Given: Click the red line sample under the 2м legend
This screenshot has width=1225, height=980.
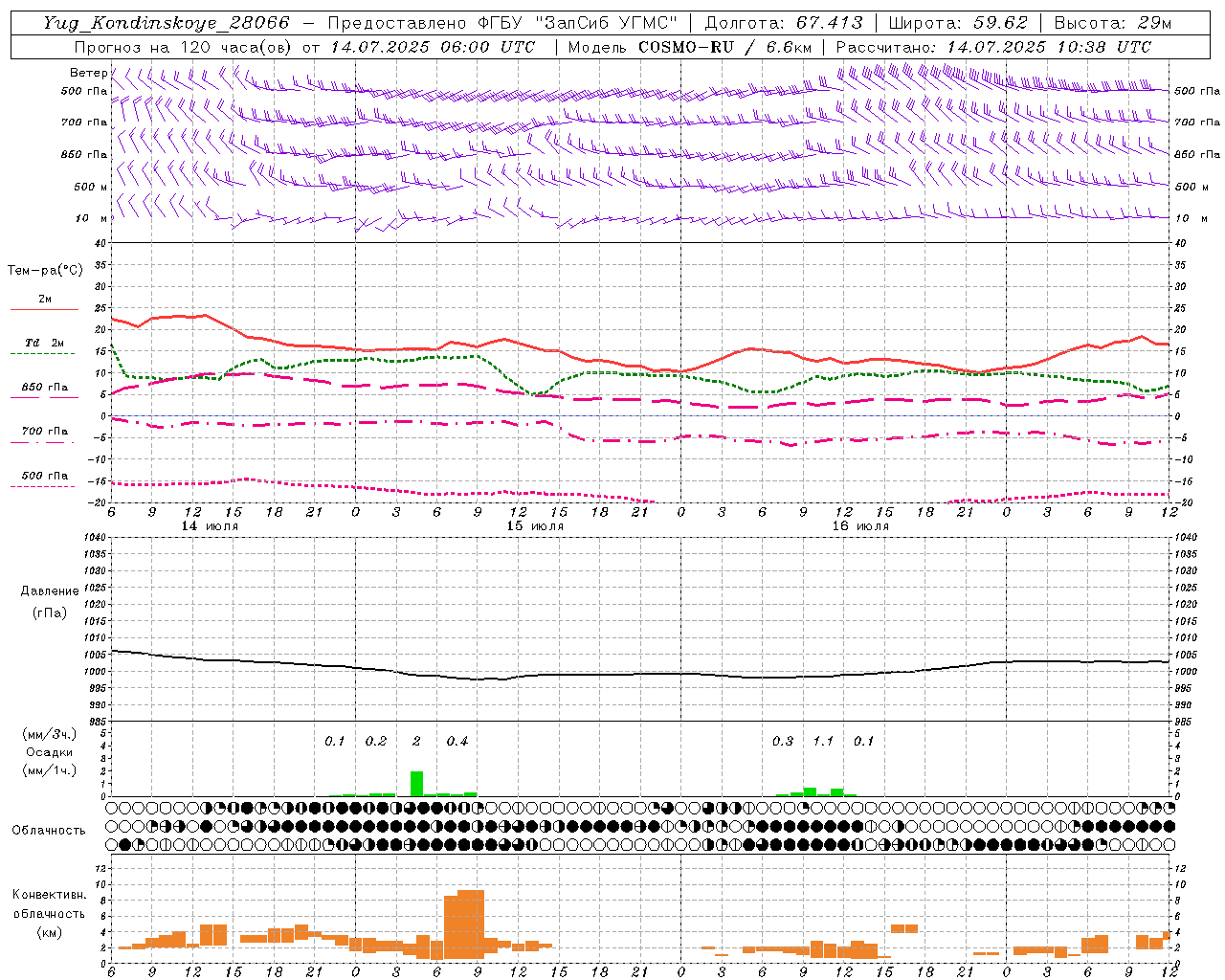Looking at the screenshot, I should click(x=44, y=309).
